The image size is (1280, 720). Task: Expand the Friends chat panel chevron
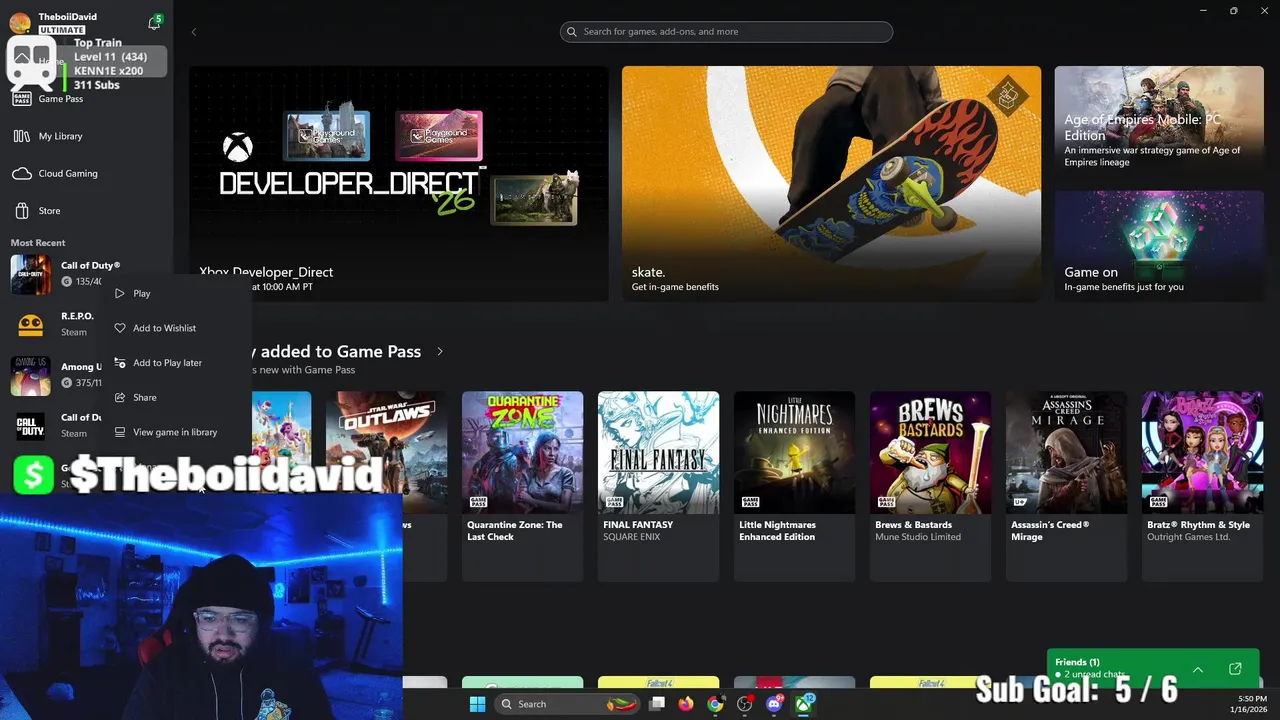[1198, 669]
